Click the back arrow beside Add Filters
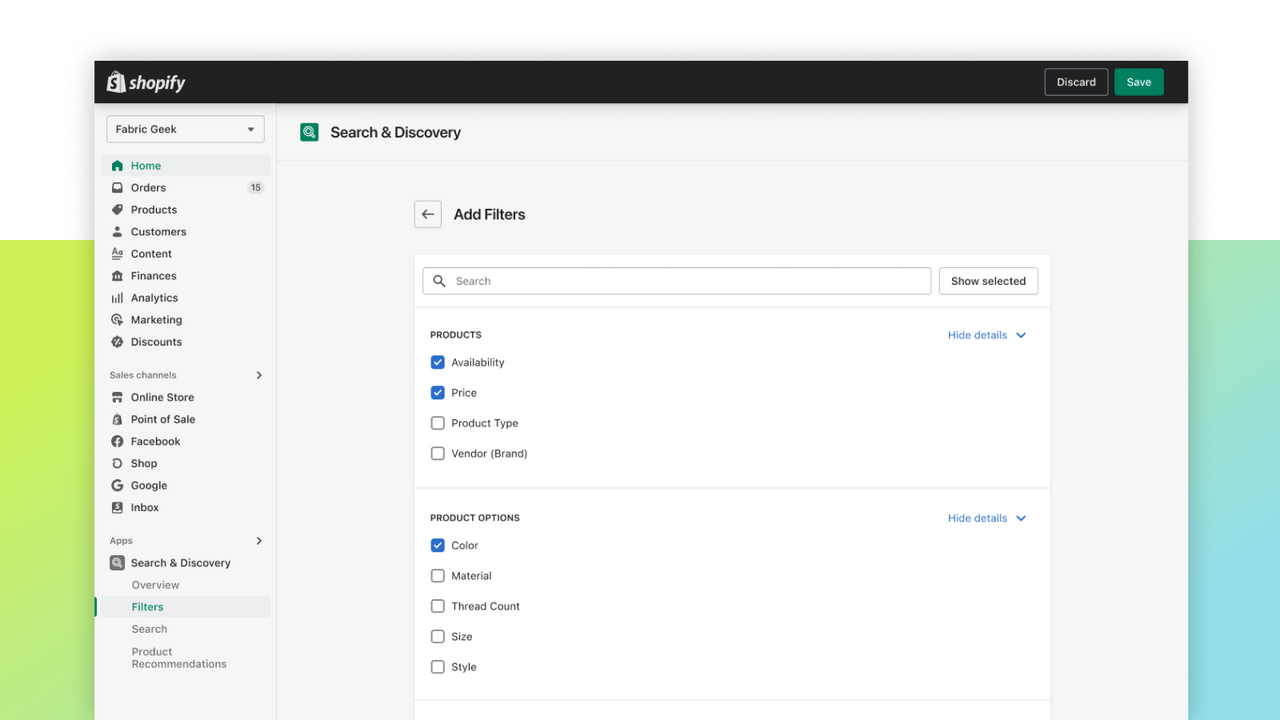Image resolution: width=1280 pixels, height=720 pixels. point(428,214)
